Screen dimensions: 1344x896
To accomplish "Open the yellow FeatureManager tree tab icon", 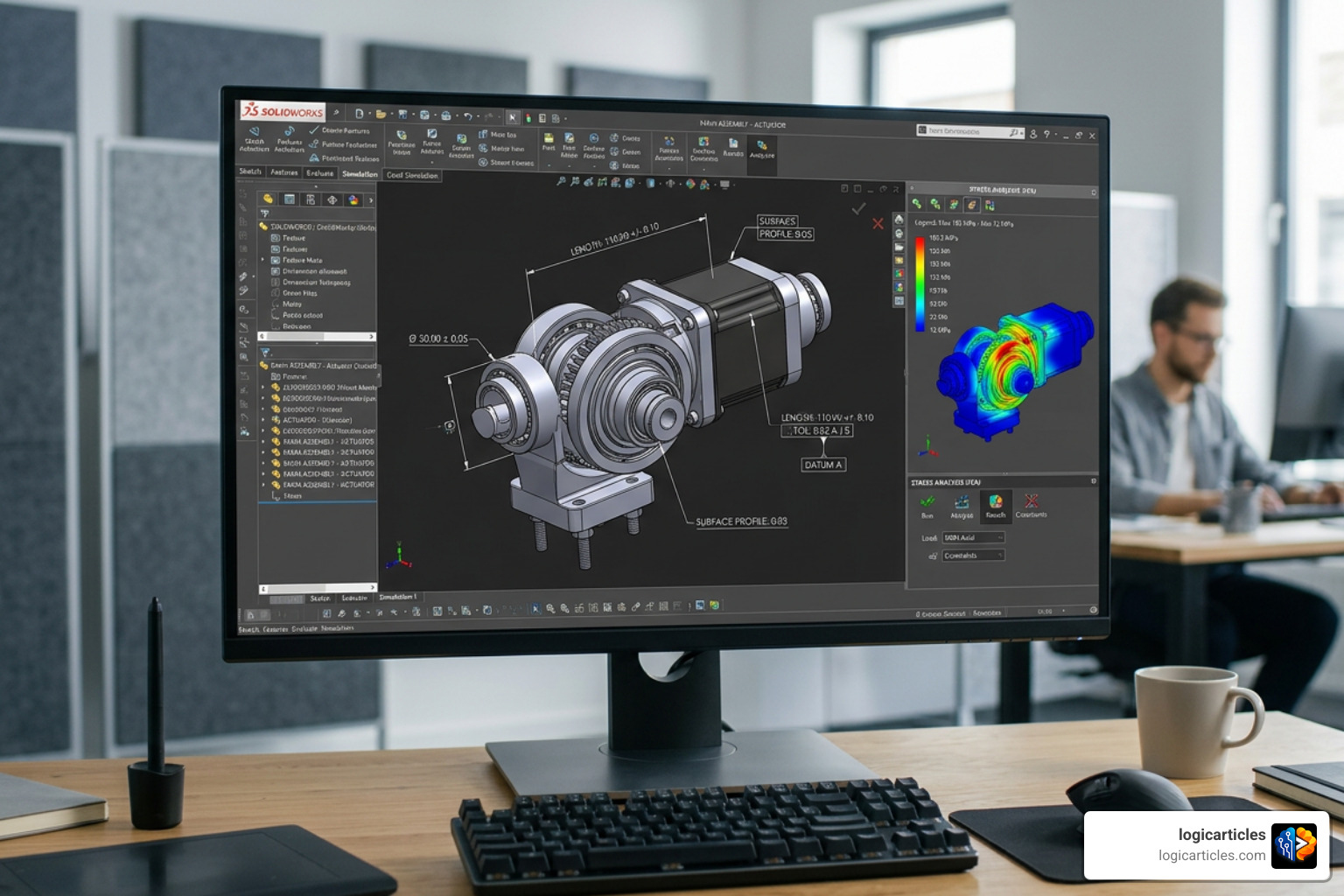I will pyautogui.click(x=269, y=199).
